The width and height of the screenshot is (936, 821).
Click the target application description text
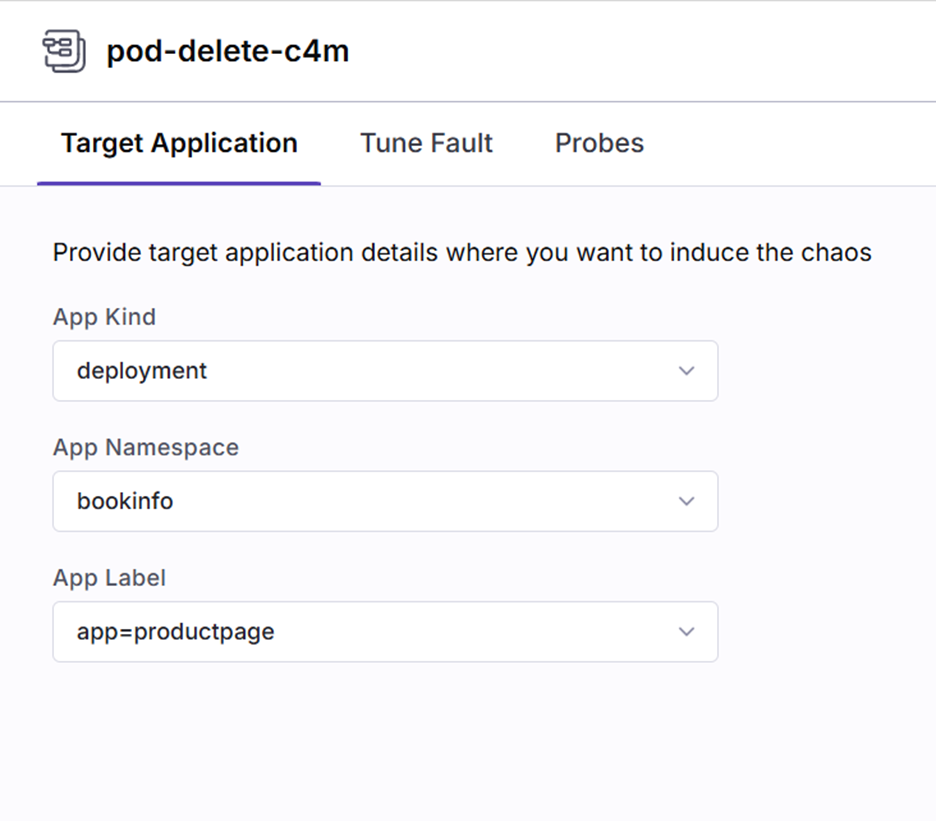[x=462, y=252]
